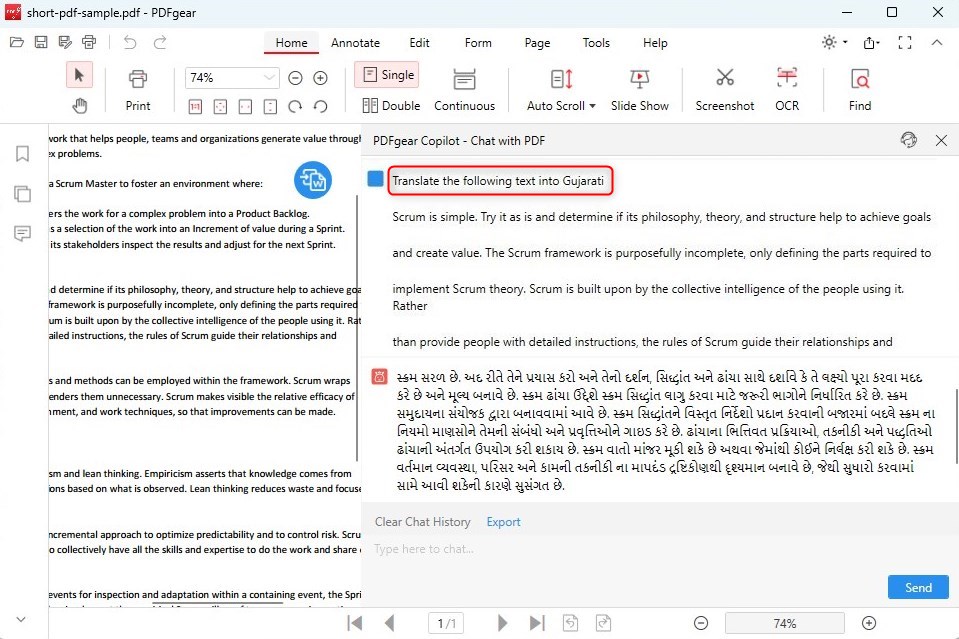This screenshot has height=639, width=959.
Task: Click the fit height icon
Action: click(x=270, y=107)
